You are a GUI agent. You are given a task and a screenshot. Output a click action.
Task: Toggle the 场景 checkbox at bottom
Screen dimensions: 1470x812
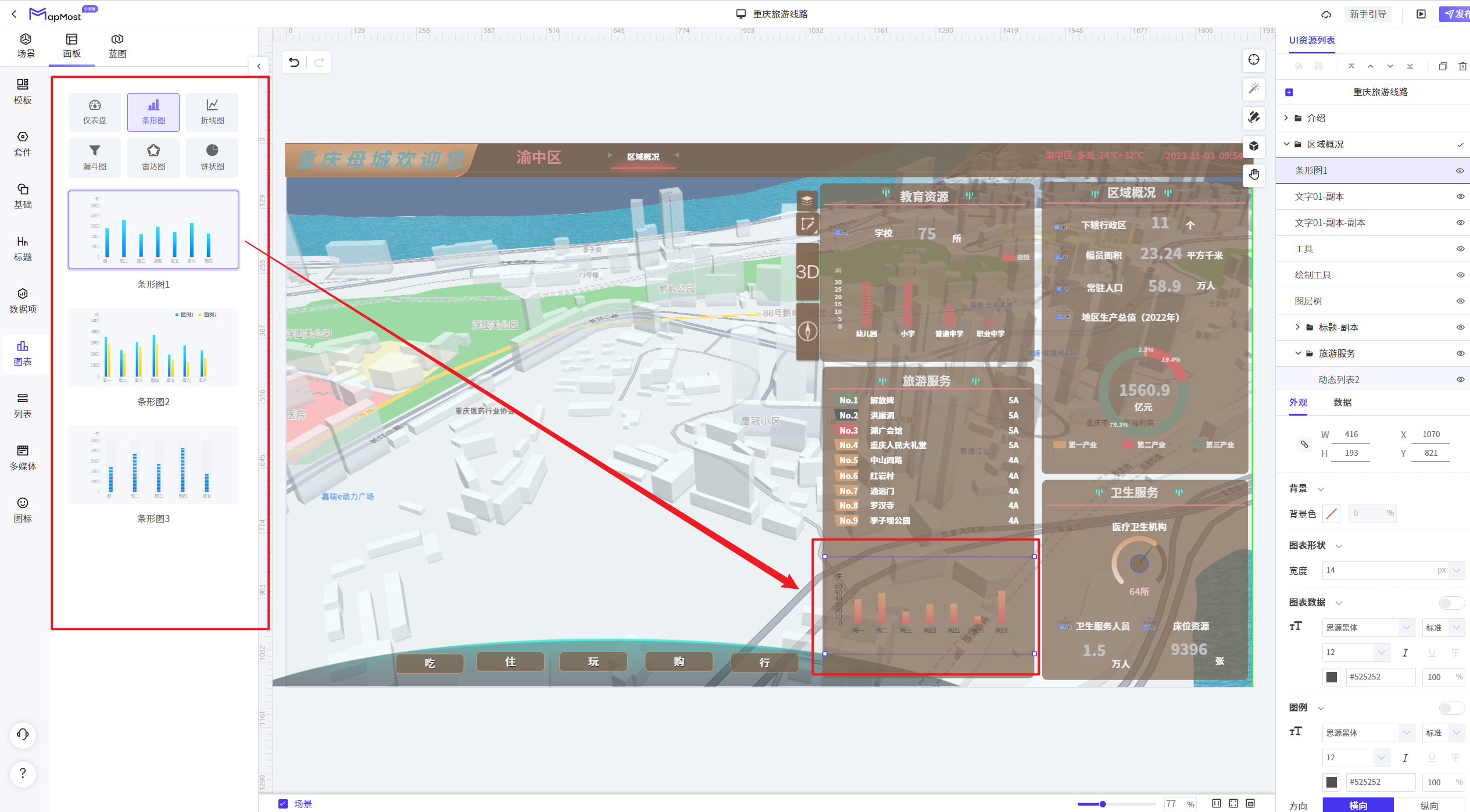click(x=283, y=803)
